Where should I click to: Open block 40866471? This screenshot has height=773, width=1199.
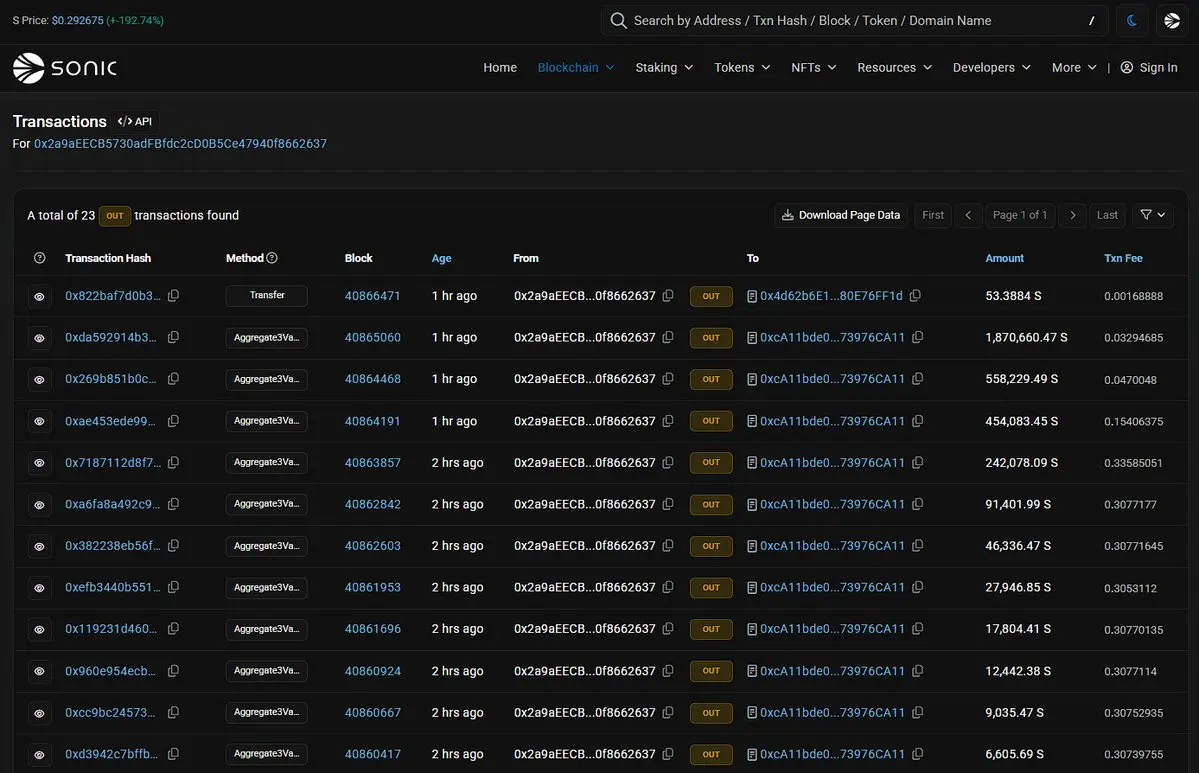pos(372,296)
